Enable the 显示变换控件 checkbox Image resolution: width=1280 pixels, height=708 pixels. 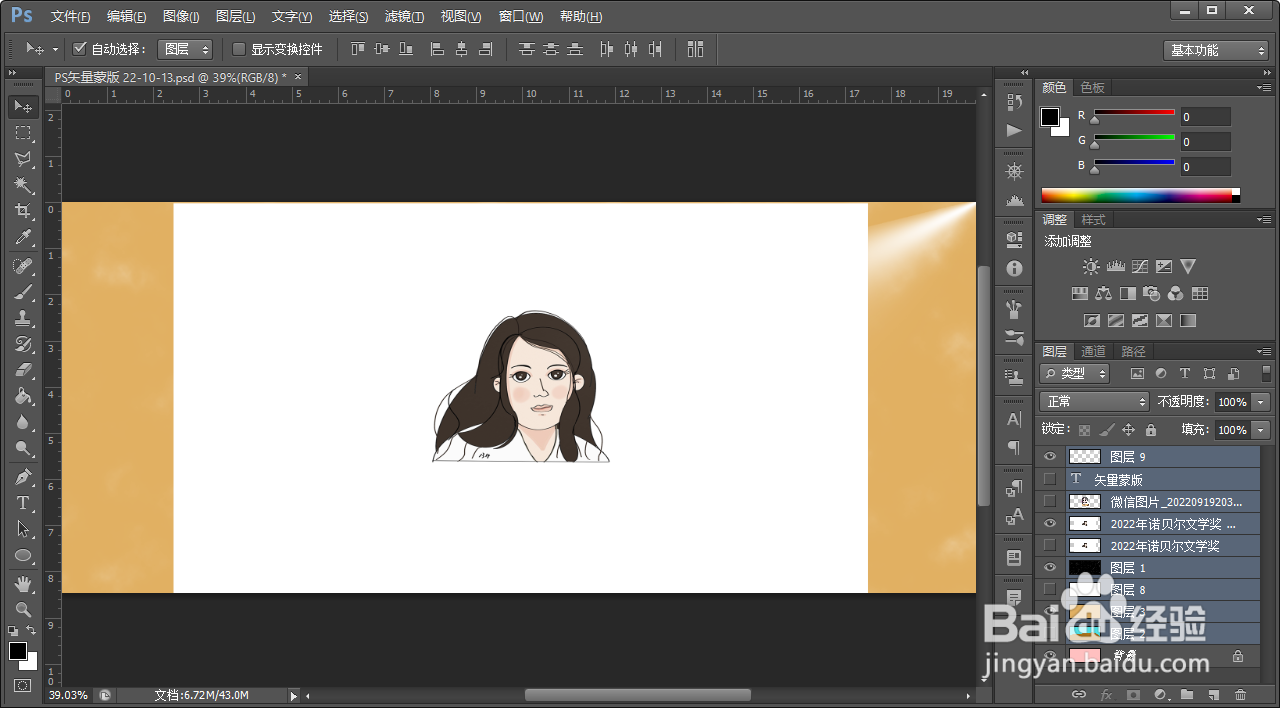239,49
